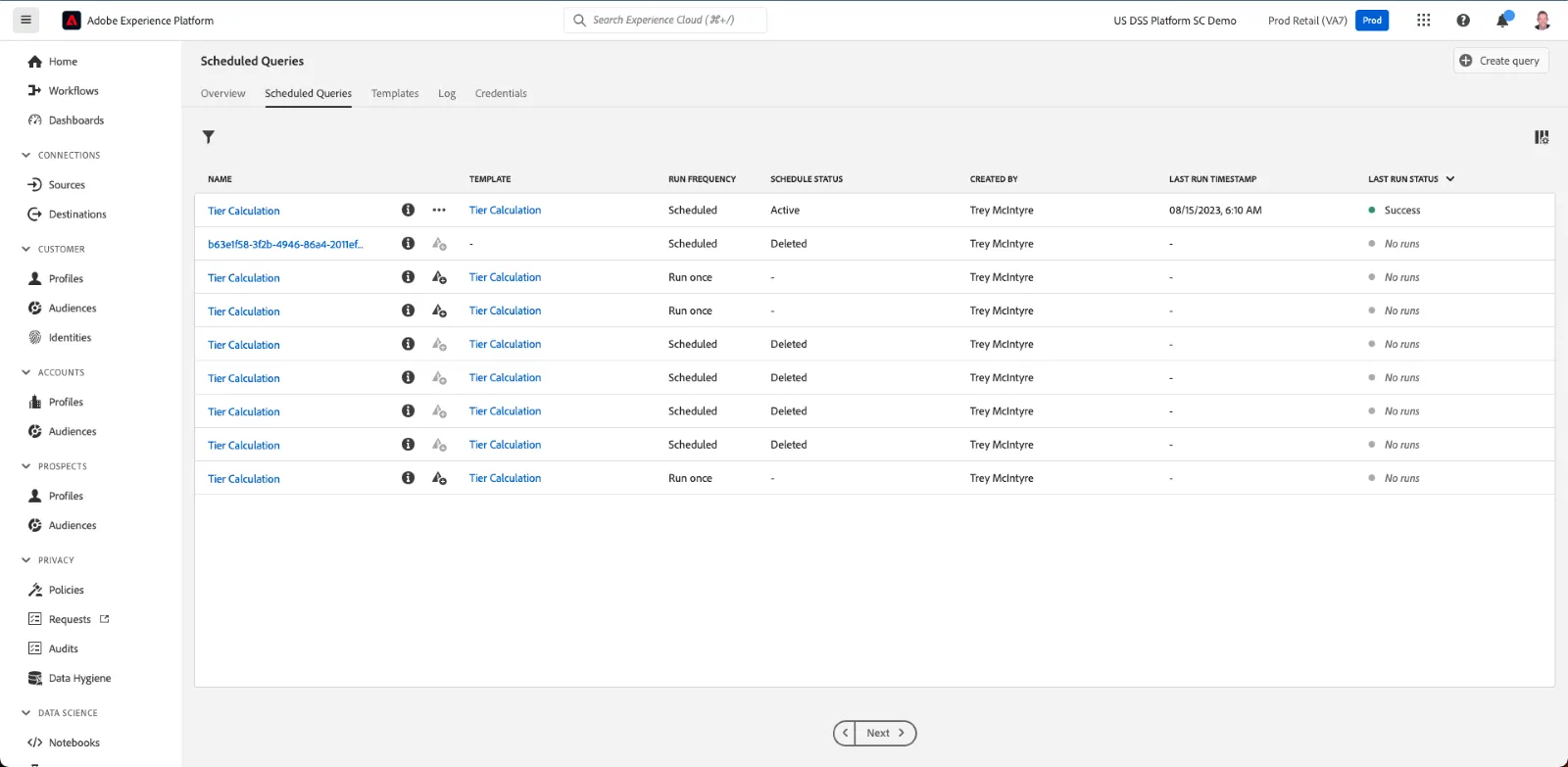1568x767 pixels.
Task: Click the Search Experience Cloud field
Action: point(665,20)
